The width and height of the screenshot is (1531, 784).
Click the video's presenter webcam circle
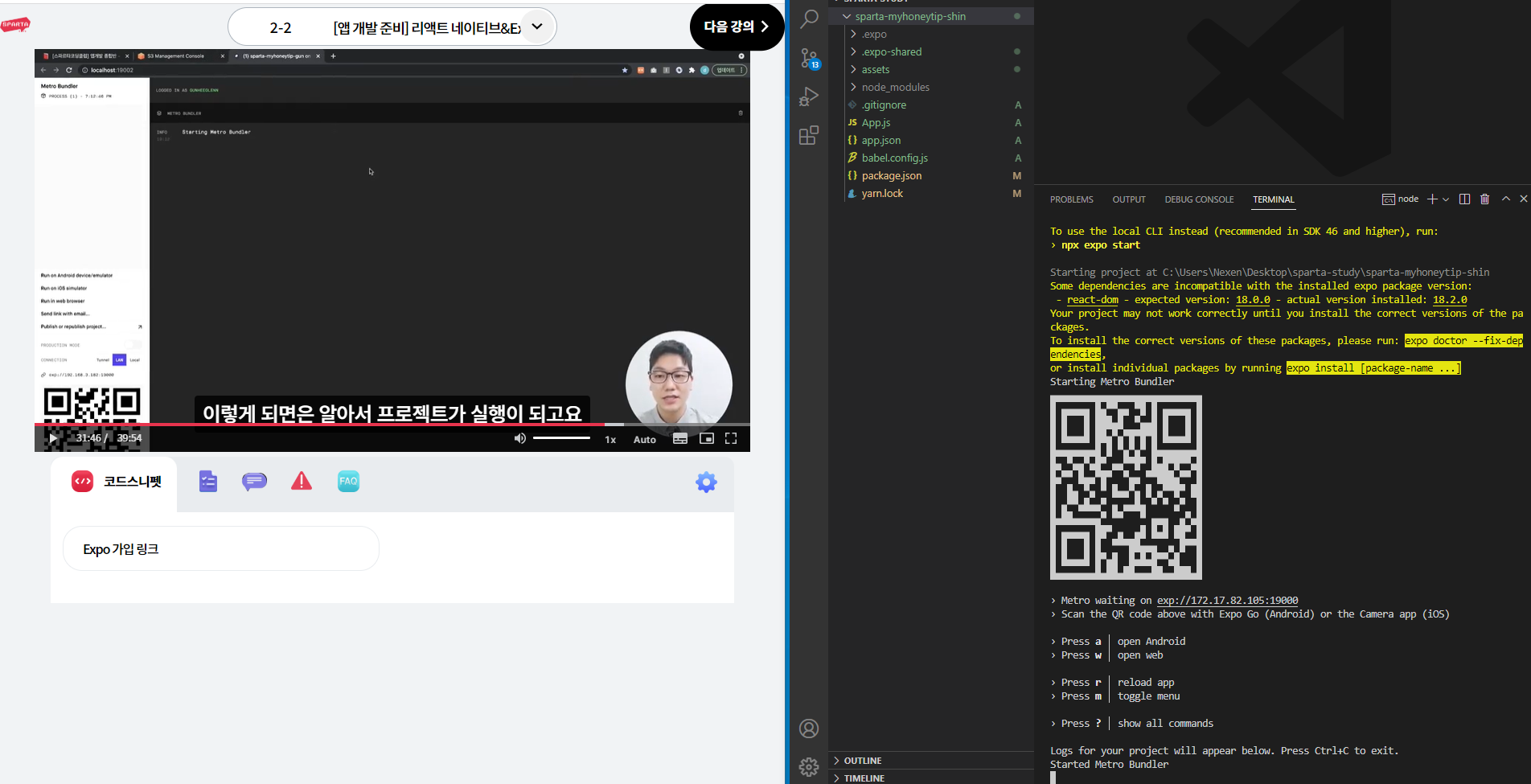(679, 383)
